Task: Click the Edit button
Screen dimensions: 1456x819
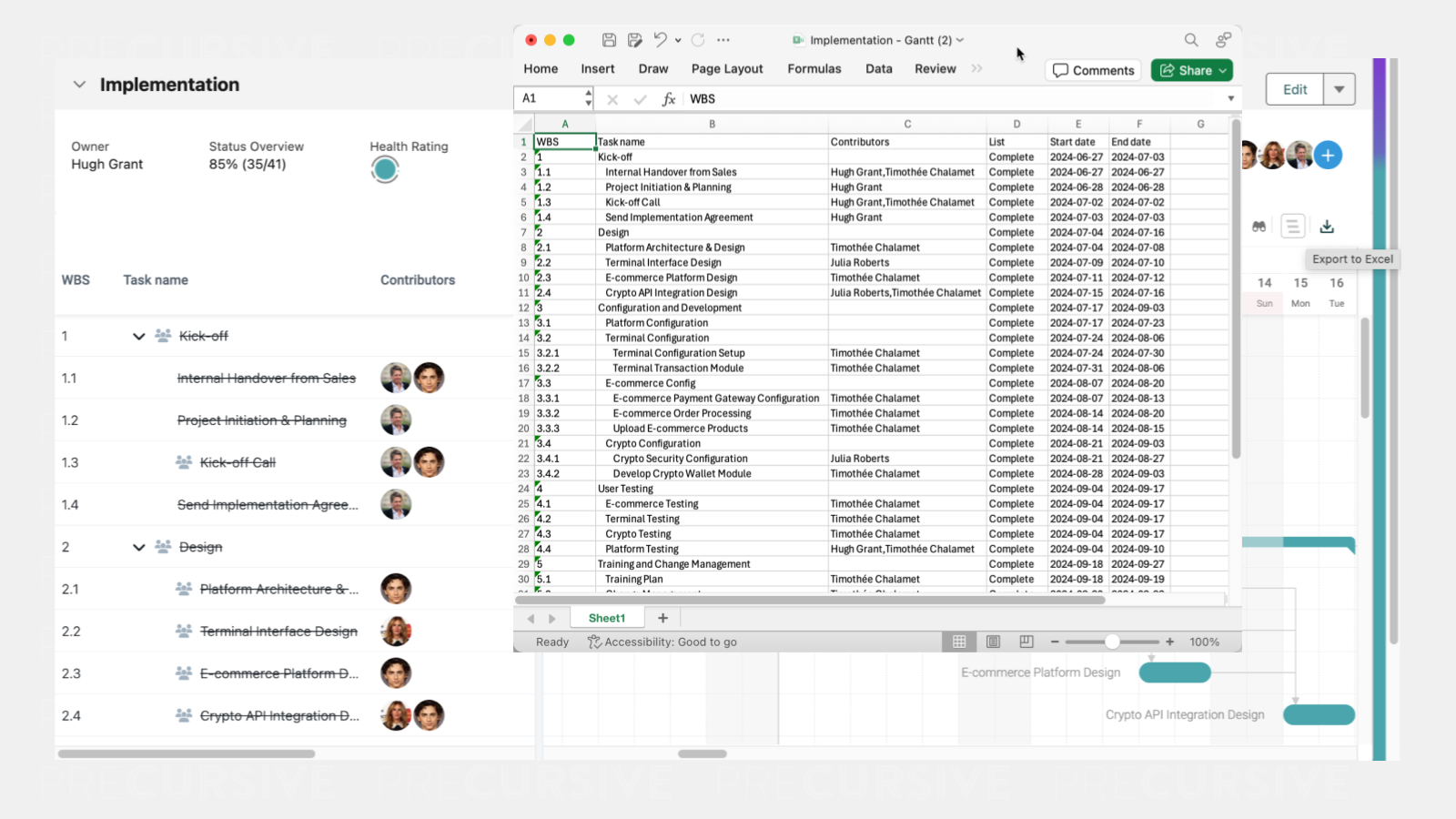Action: tap(1294, 88)
